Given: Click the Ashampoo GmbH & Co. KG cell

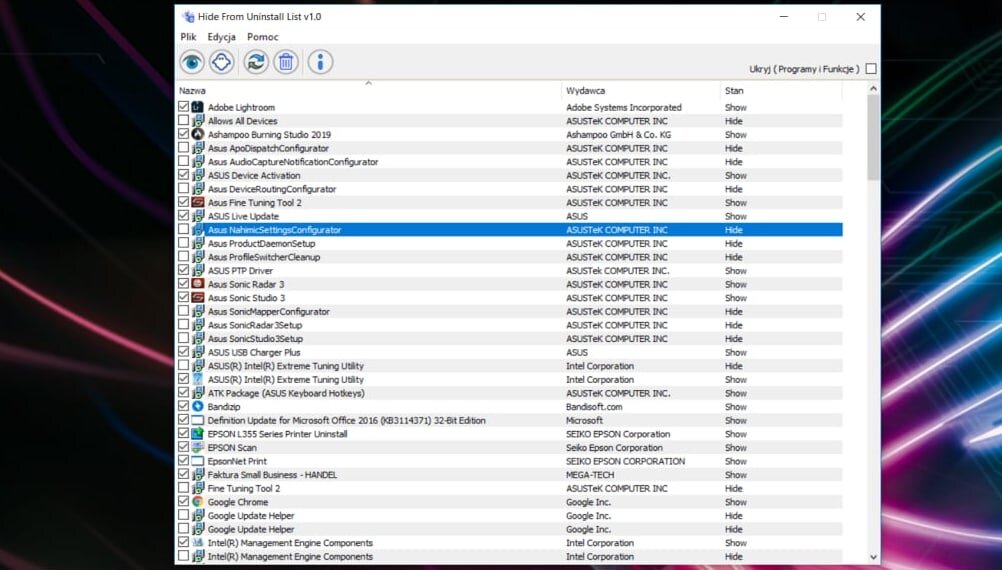Looking at the screenshot, I should 618,134.
